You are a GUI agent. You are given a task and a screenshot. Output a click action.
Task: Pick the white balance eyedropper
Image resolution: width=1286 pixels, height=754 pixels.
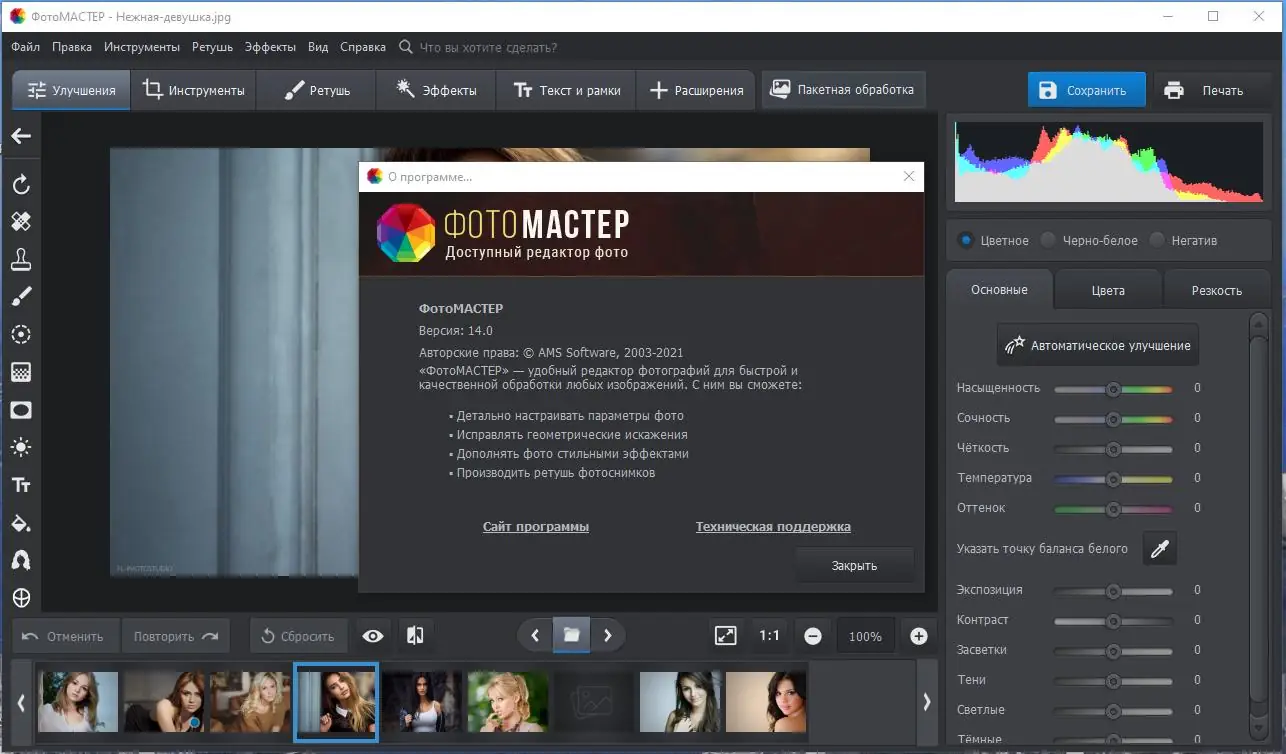click(1159, 548)
